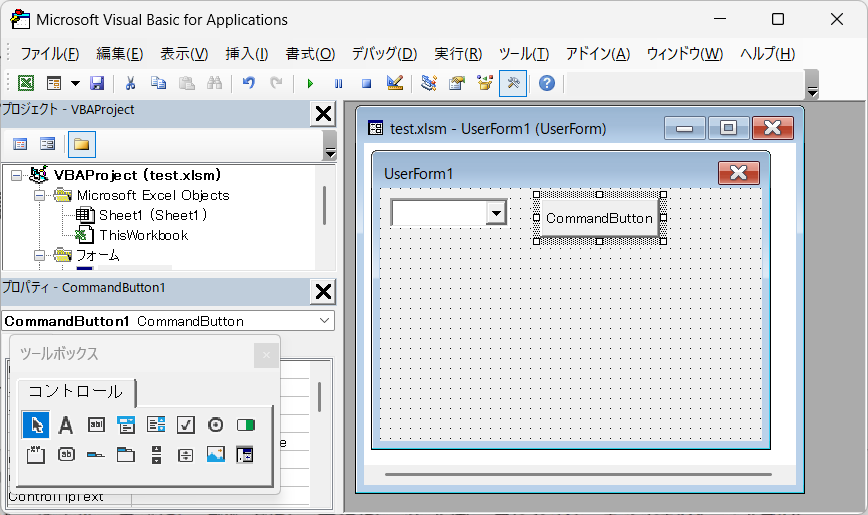Choose the CommandButton tool in toolbox
Screen dimensions: 868x515
click(x=66, y=455)
